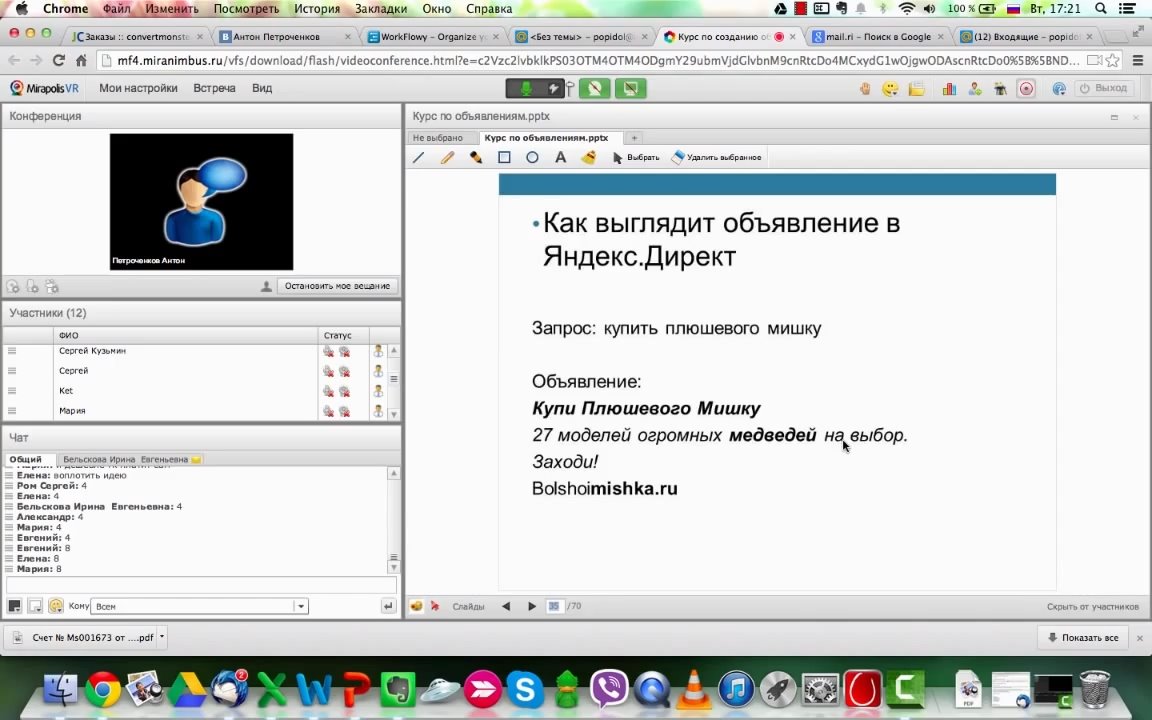Click the white chat options icon

click(35, 606)
